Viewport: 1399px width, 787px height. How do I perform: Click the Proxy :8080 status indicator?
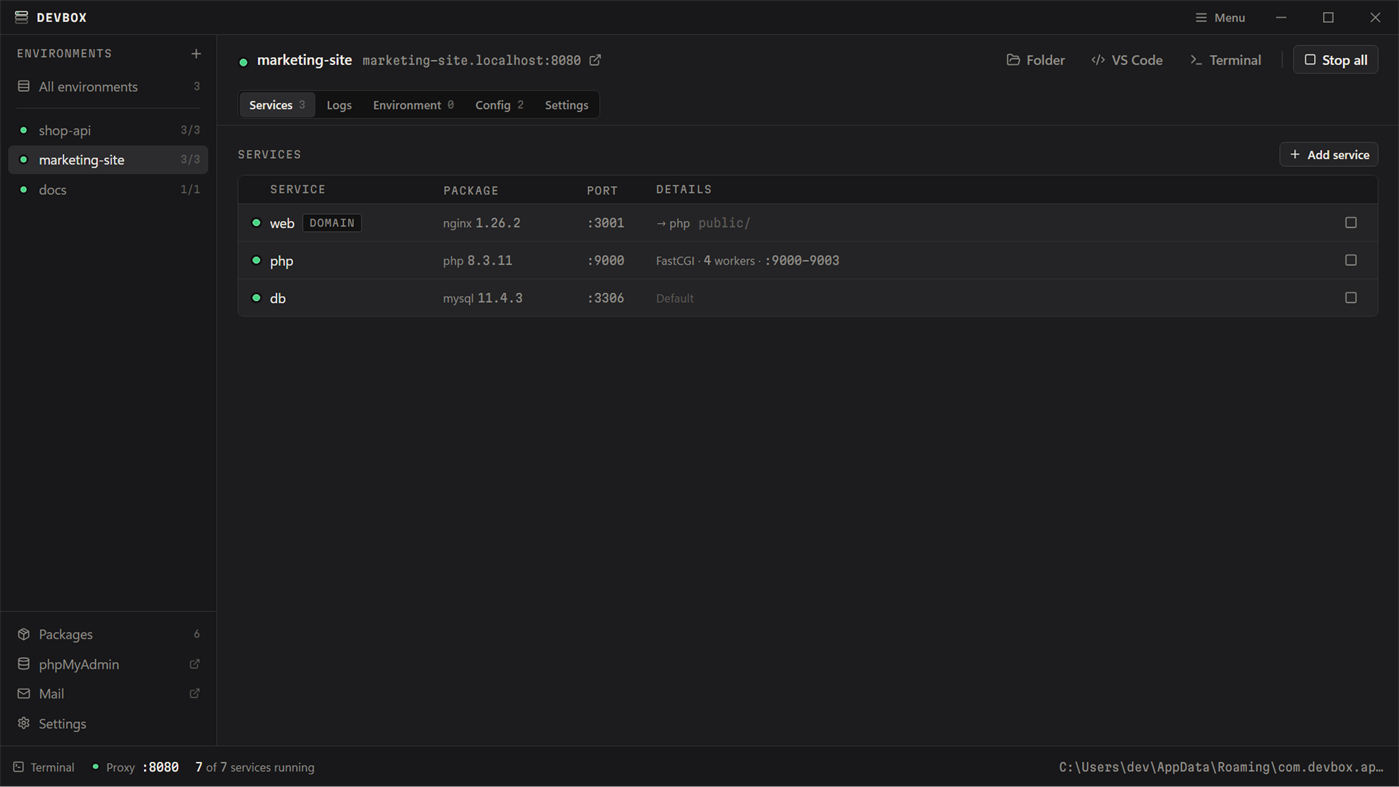pyautogui.click(x=135, y=767)
